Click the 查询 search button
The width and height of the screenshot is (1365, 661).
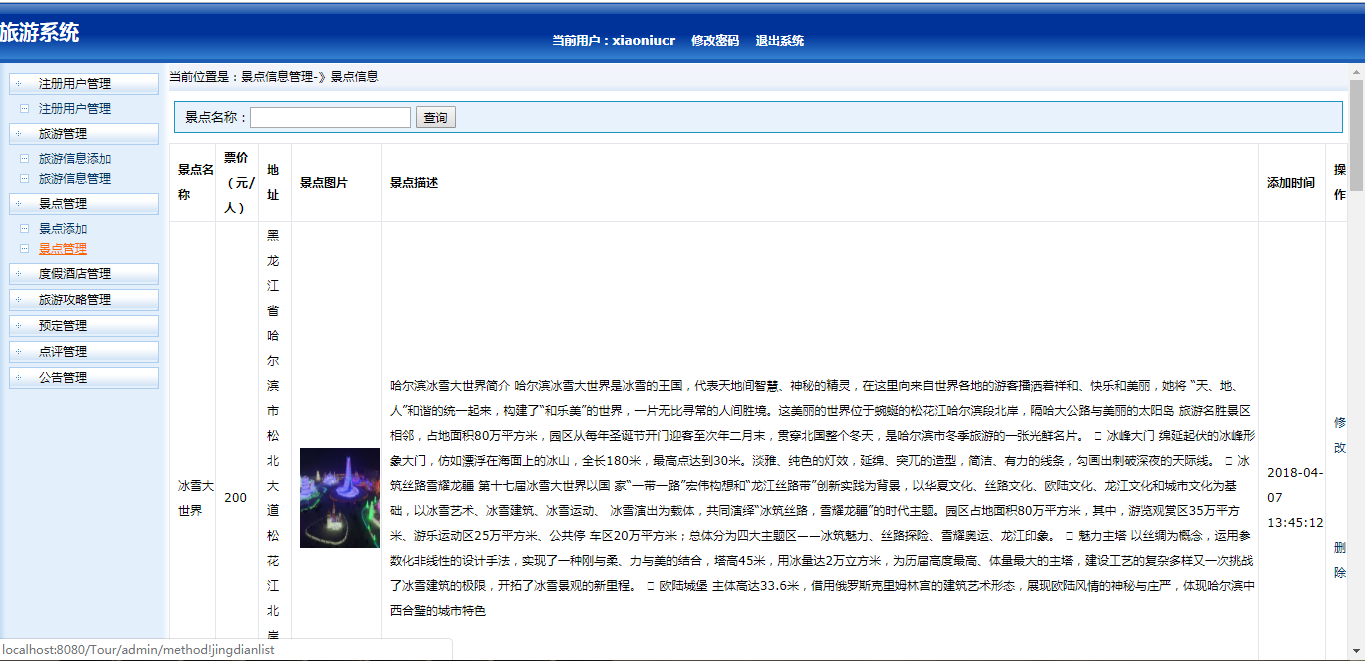[436, 118]
